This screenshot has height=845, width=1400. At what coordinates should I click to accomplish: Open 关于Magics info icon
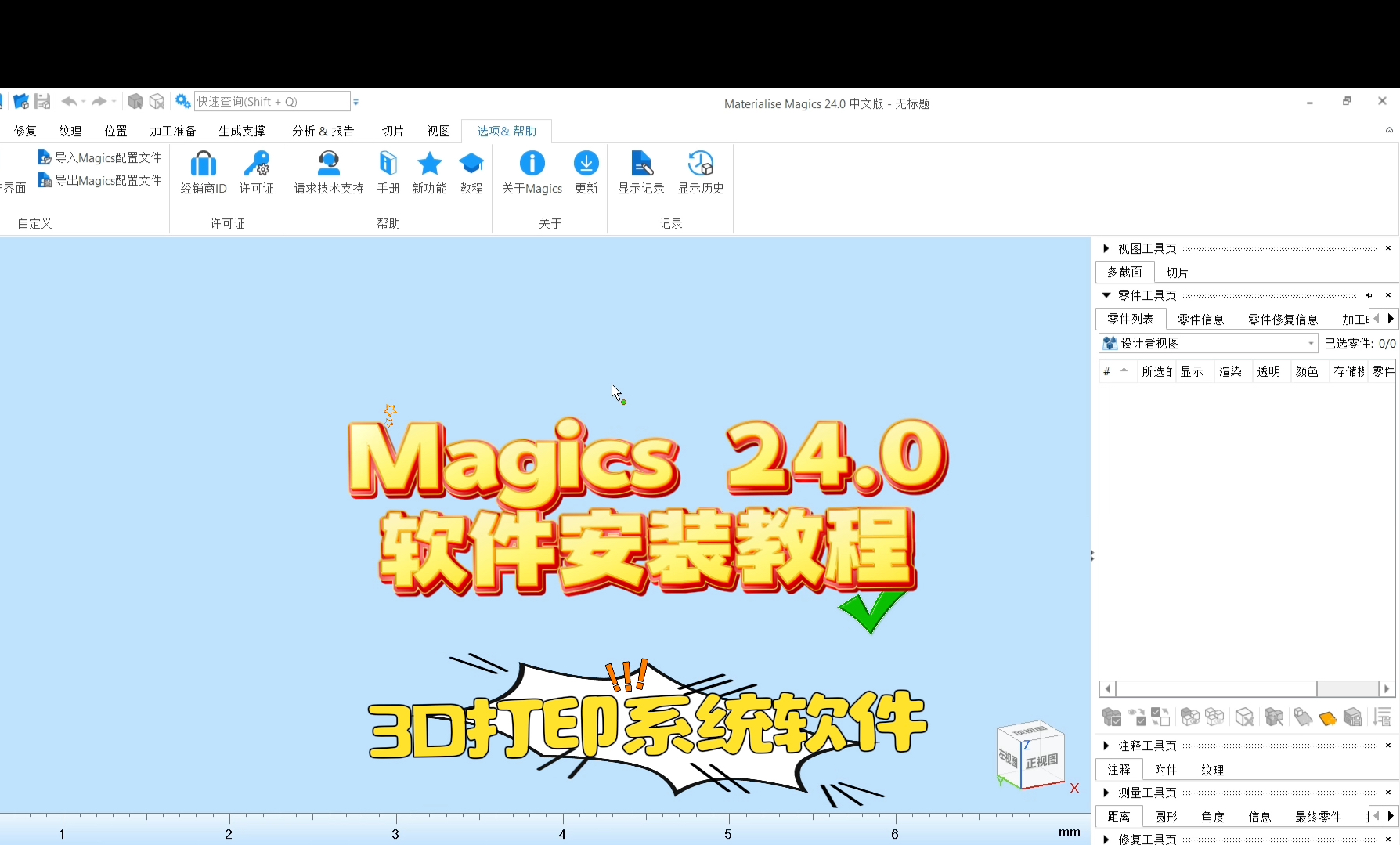(x=532, y=164)
